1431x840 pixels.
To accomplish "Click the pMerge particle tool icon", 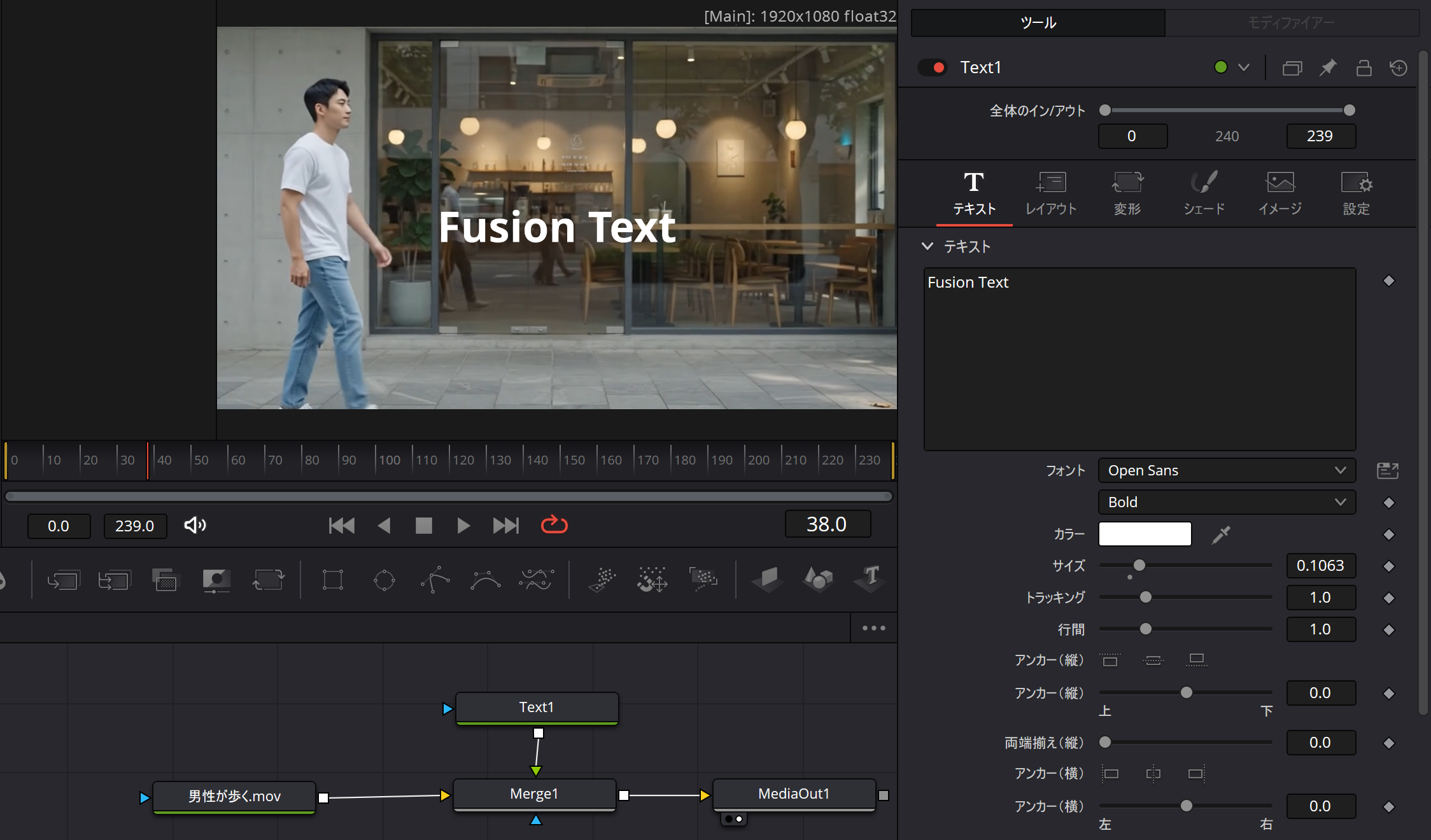I will [652, 580].
